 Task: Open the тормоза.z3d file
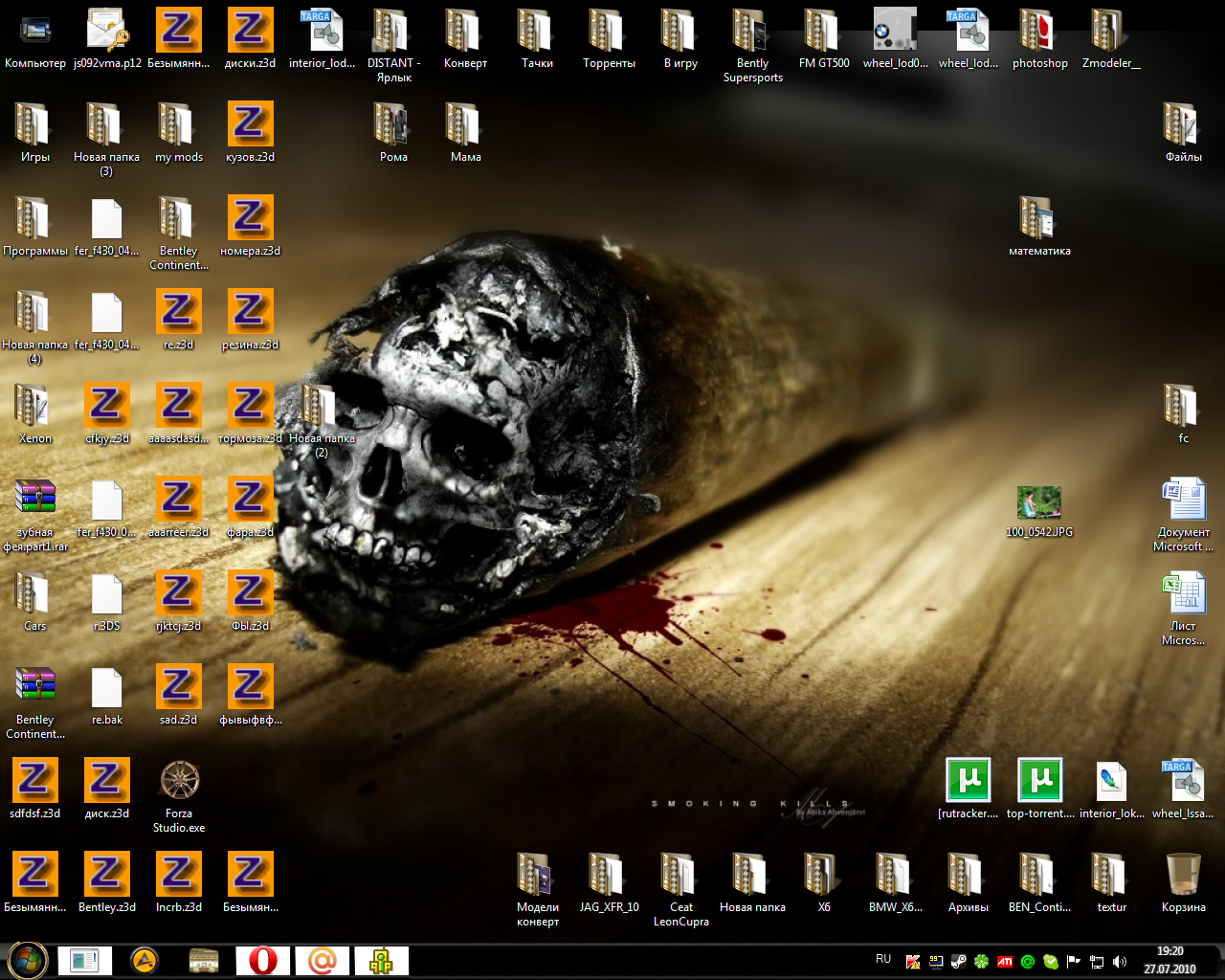(x=251, y=415)
